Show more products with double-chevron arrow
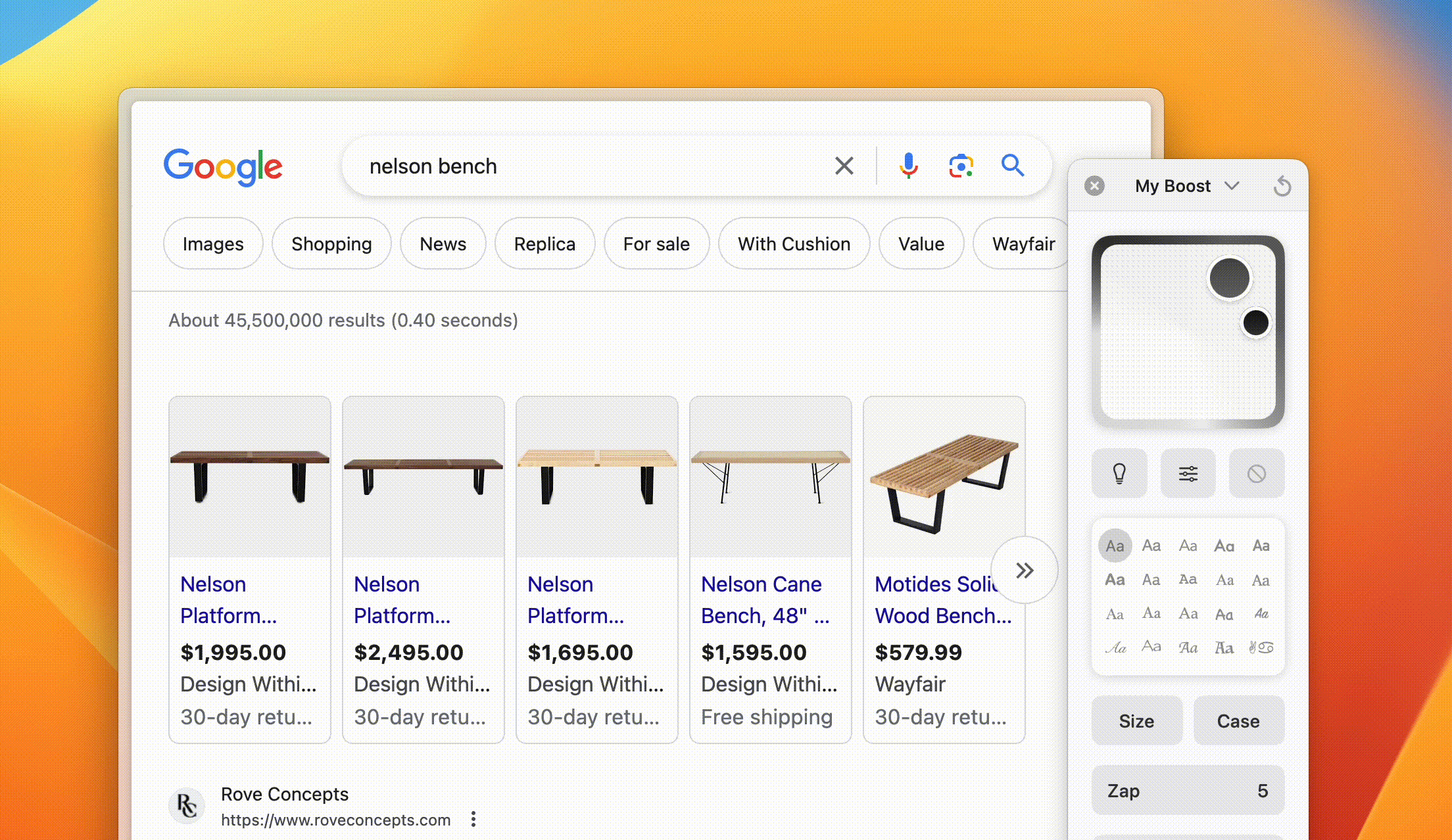The width and height of the screenshot is (1452, 840). (x=1024, y=570)
